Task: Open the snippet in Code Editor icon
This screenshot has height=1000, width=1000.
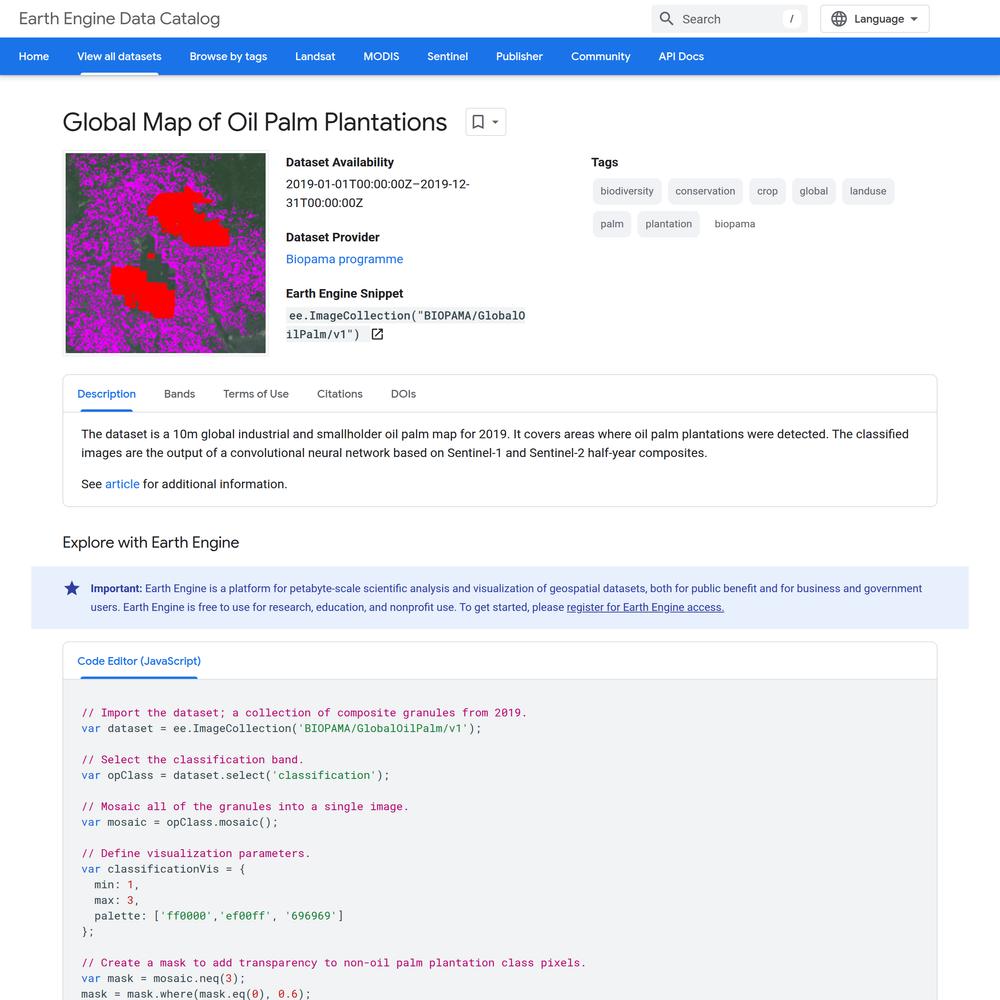Action: click(377, 334)
